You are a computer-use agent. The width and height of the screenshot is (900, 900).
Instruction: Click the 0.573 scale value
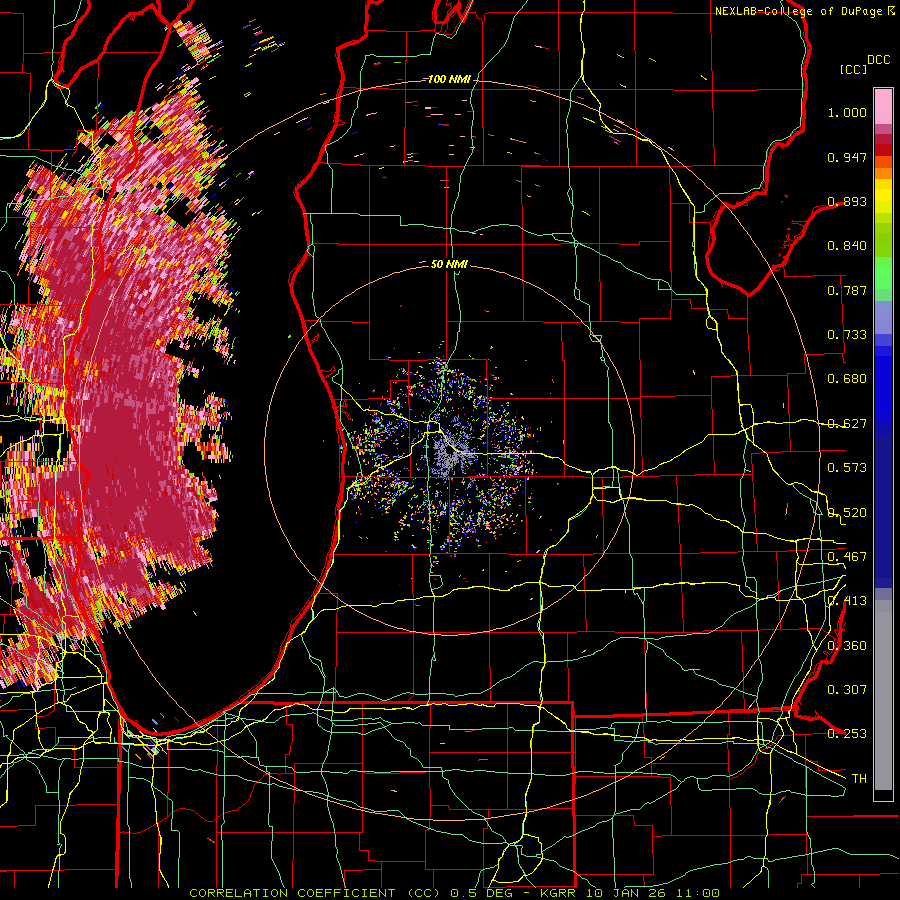pyautogui.click(x=847, y=468)
